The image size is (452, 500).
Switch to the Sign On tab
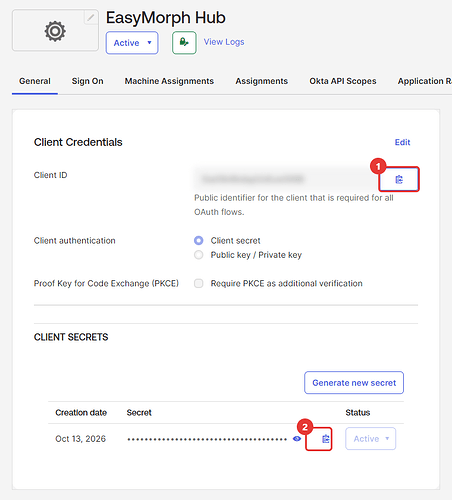point(88,81)
